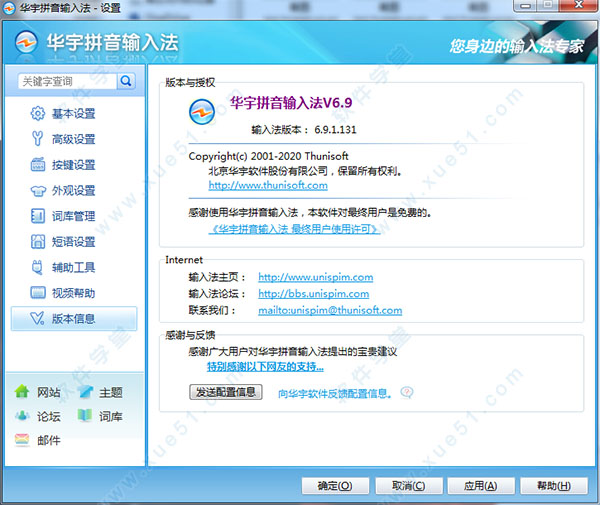Open the 论坛 shortcut label
The image size is (600, 505).
[49, 416]
